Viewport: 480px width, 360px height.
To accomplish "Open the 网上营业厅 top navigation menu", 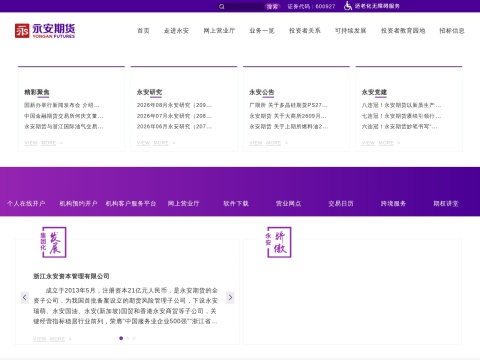I will 219,31.
